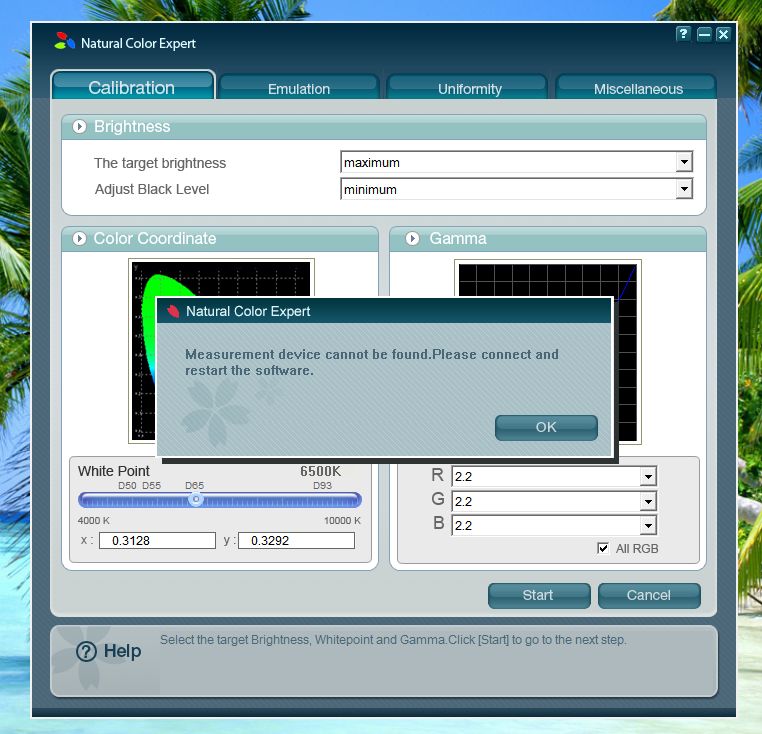Click the D93 white point label

(322, 486)
